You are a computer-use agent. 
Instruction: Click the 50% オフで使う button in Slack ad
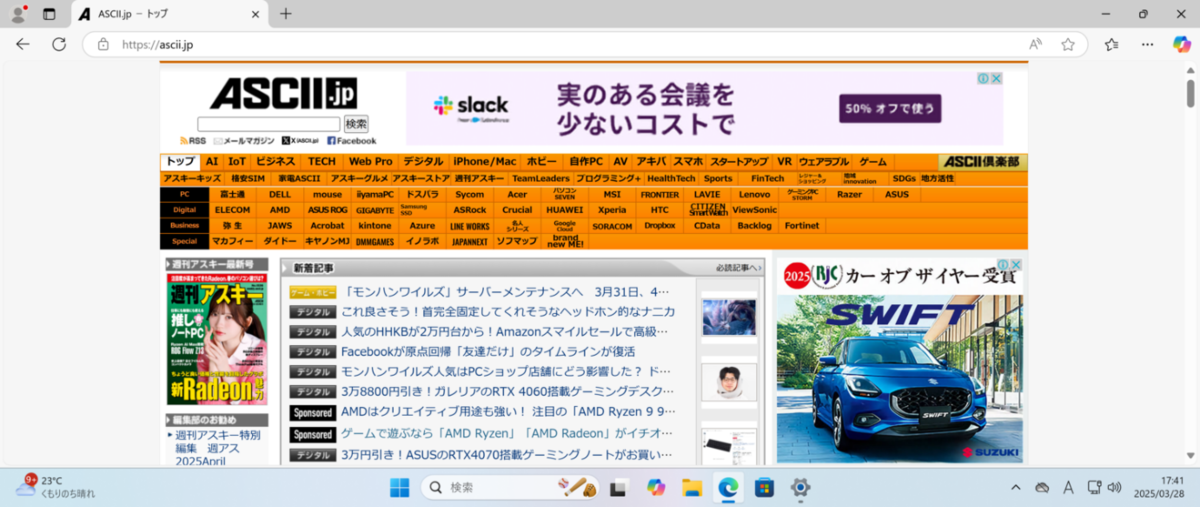click(x=891, y=108)
